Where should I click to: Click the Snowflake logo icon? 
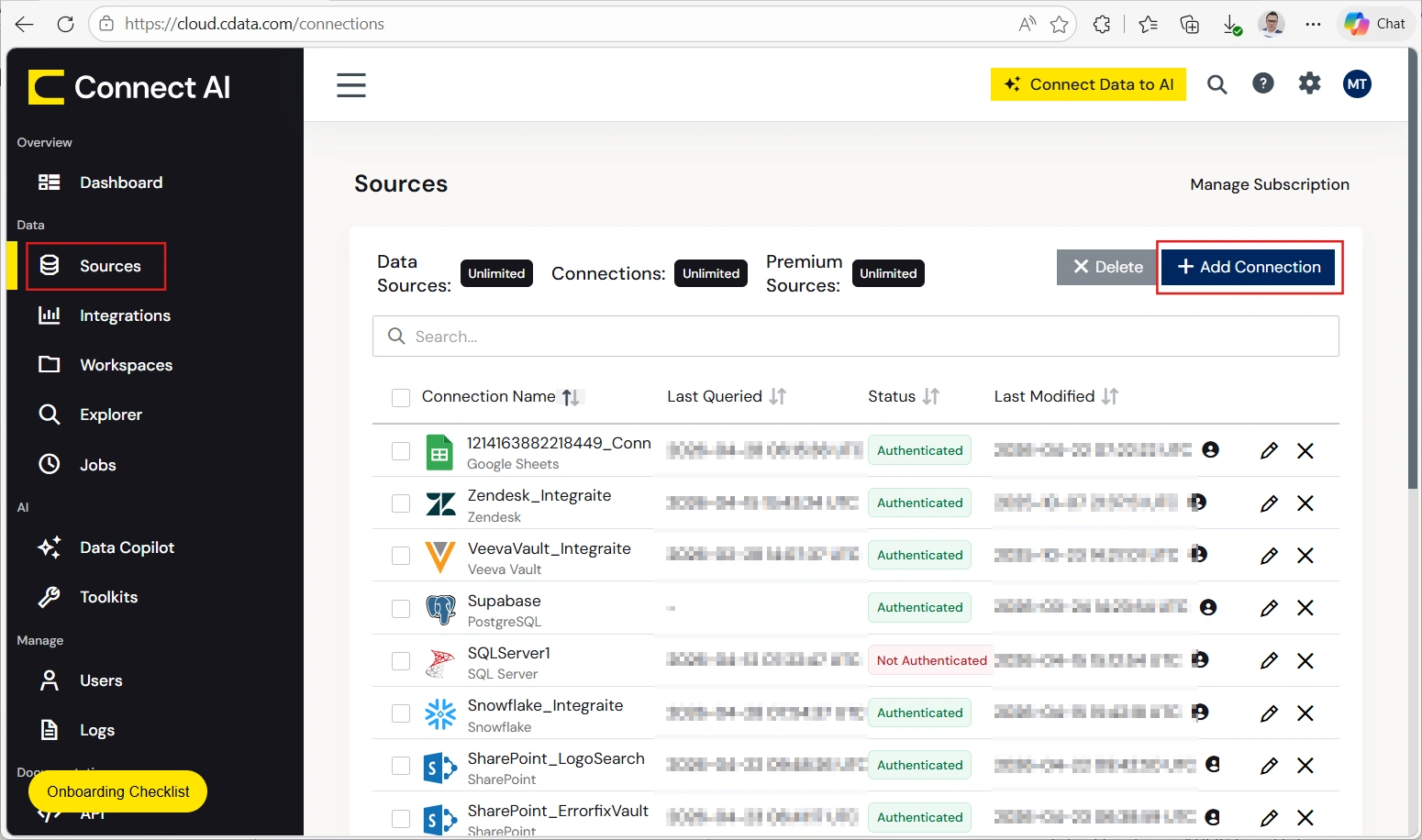pos(440,713)
